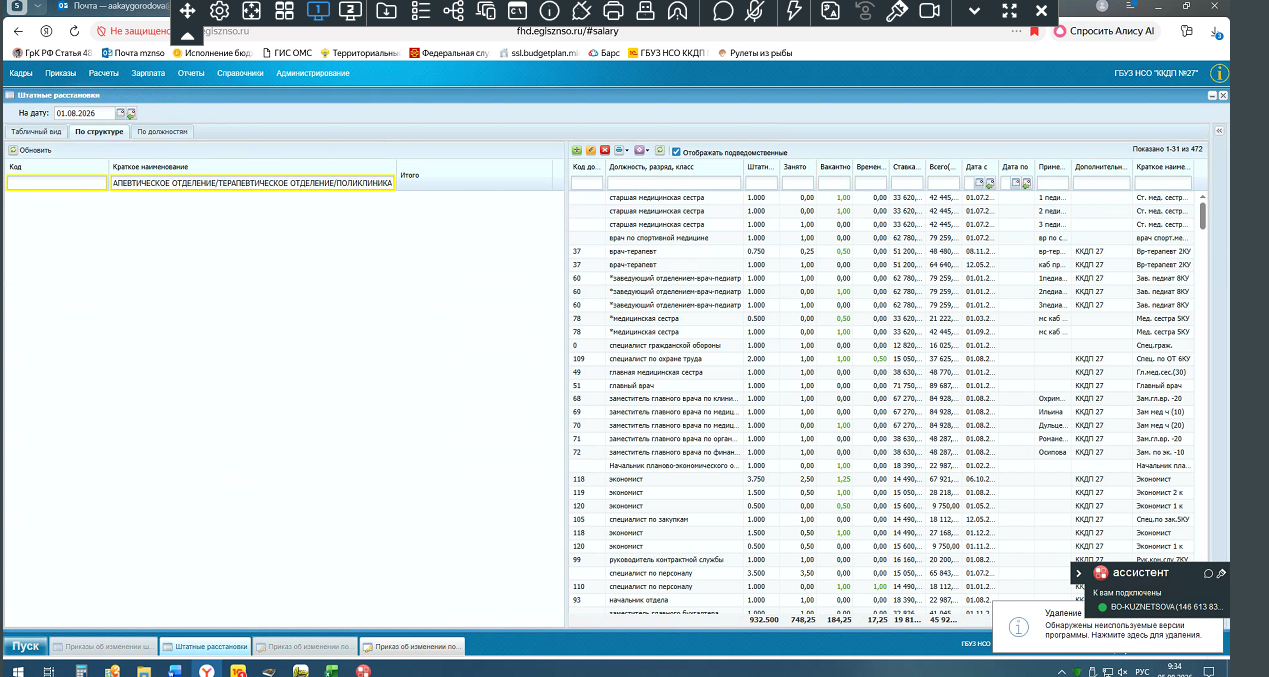Click the green add record icon
Viewport: 1269px width, 677px height.
(x=577, y=150)
